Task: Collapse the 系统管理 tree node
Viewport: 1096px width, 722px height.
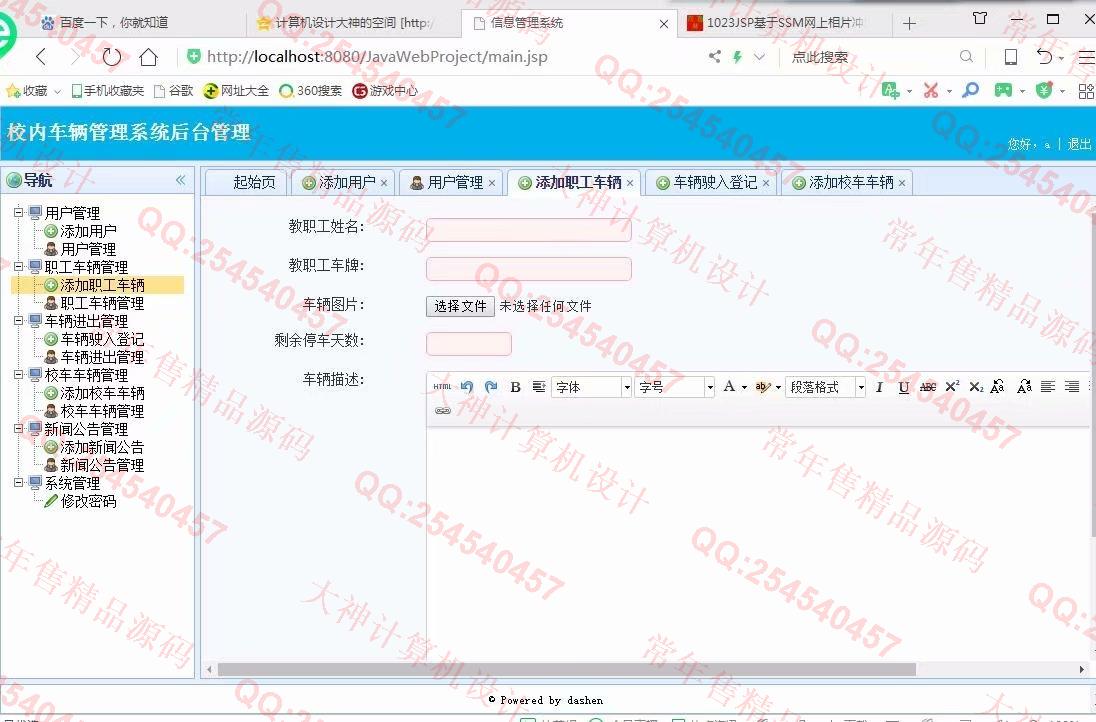Action: (x=19, y=482)
